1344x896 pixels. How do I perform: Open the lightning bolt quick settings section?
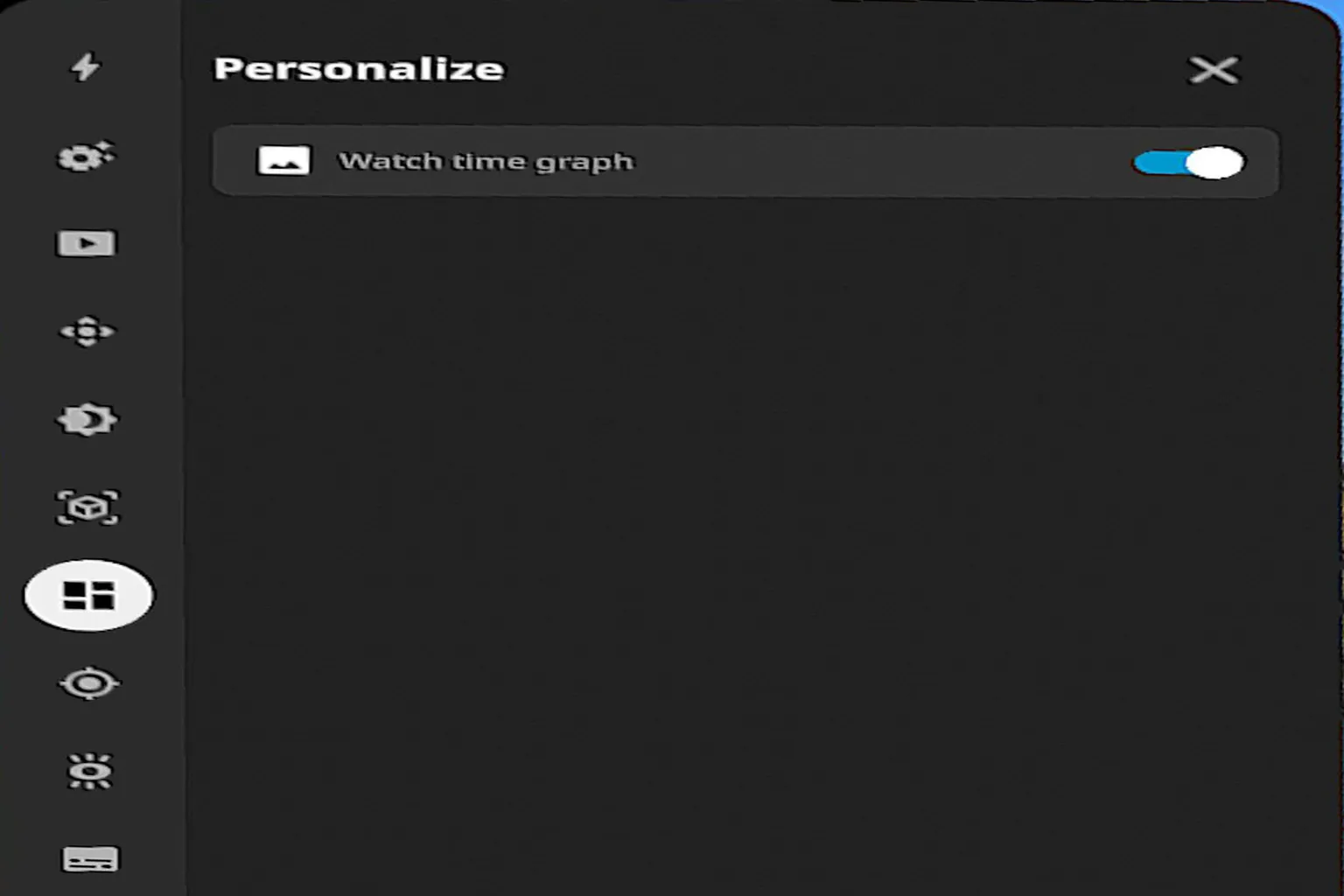[x=86, y=66]
